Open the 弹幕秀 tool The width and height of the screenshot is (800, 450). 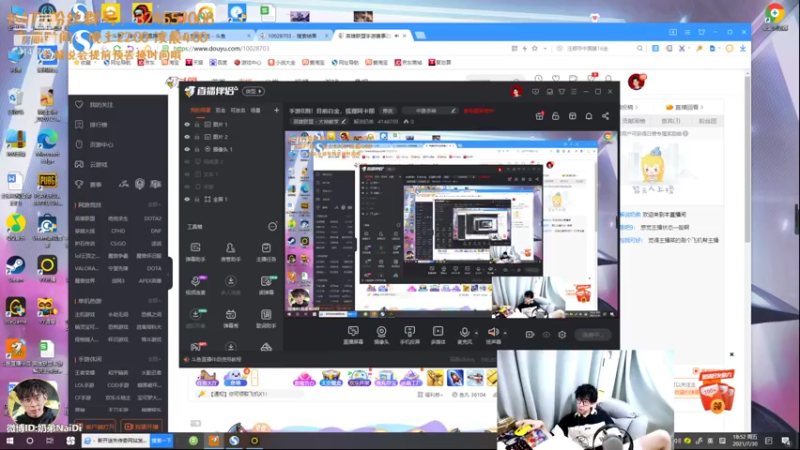pyautogui.click(x=231, y=318)
